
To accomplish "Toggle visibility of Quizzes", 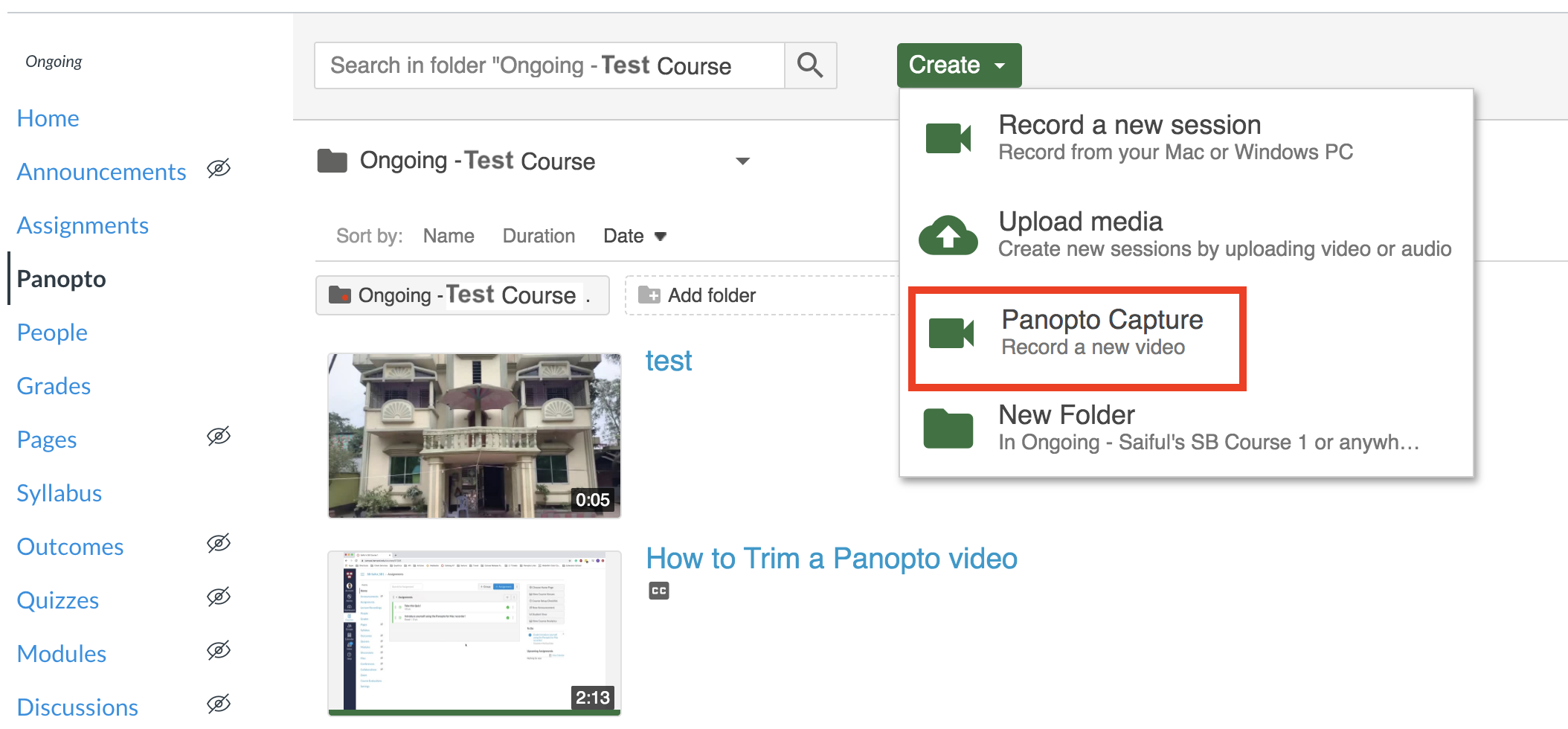I will (218, 596).
